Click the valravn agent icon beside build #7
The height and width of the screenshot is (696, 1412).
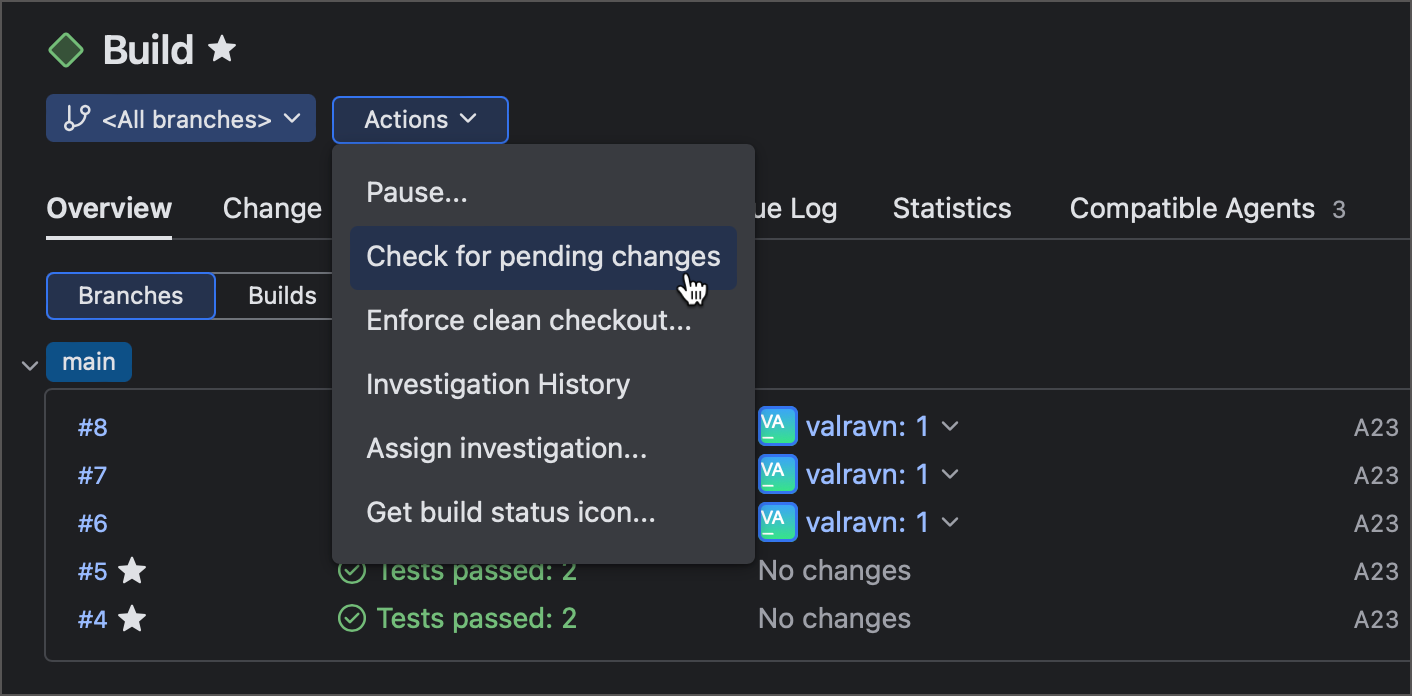tap(777, 474)
